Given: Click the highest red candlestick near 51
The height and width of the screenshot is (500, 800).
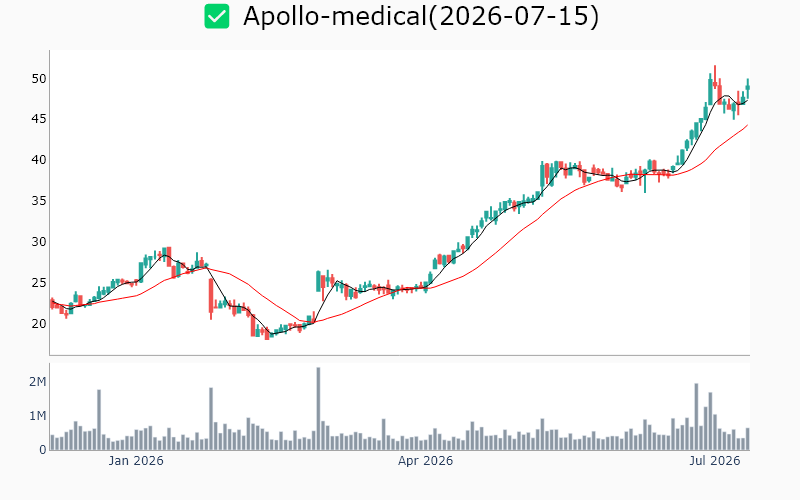Looking at the screenshot, I should coord(715,82).
